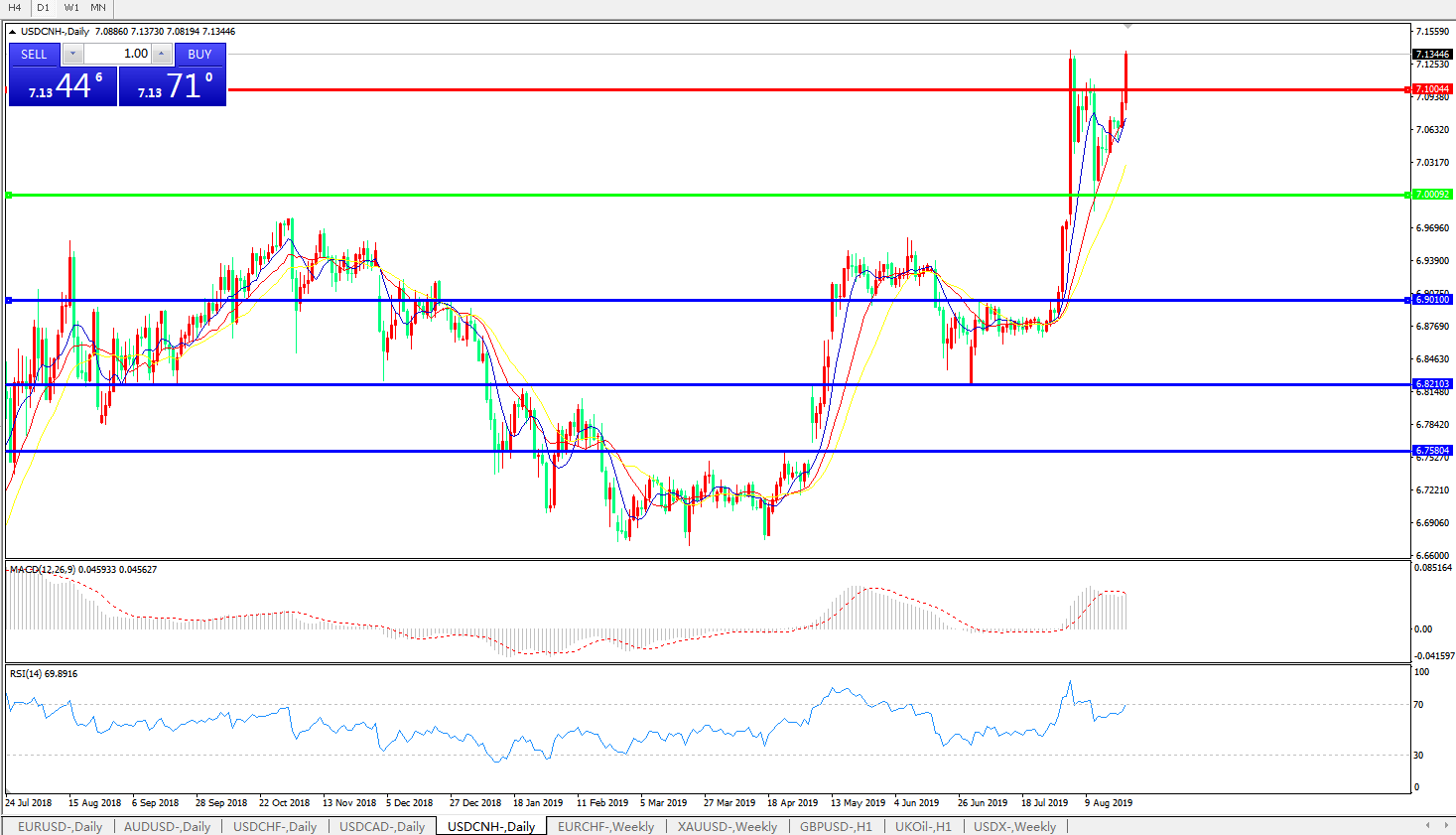
Task: Select the blue 6.75804 line handle
Action: coord(1407,451)
